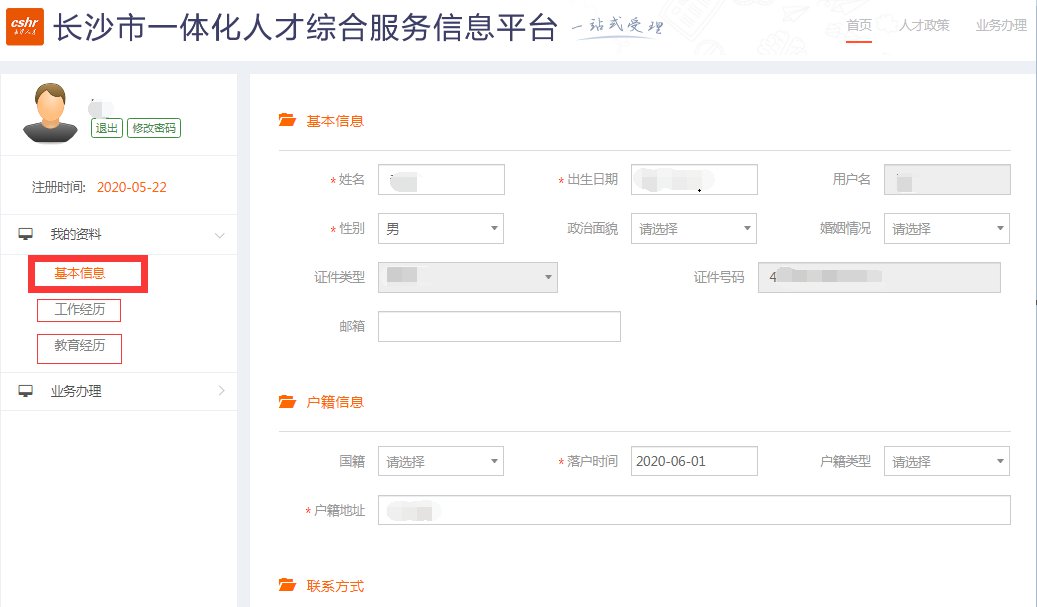Go to the 人才政策 top menu
The image size is (1037, 607).
click(x=924, y=26)
